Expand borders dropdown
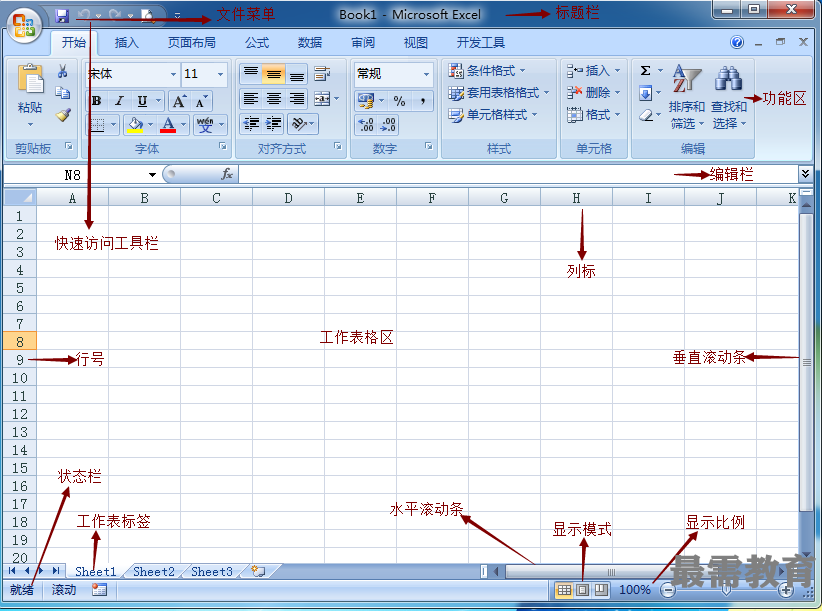 [113, 125]
